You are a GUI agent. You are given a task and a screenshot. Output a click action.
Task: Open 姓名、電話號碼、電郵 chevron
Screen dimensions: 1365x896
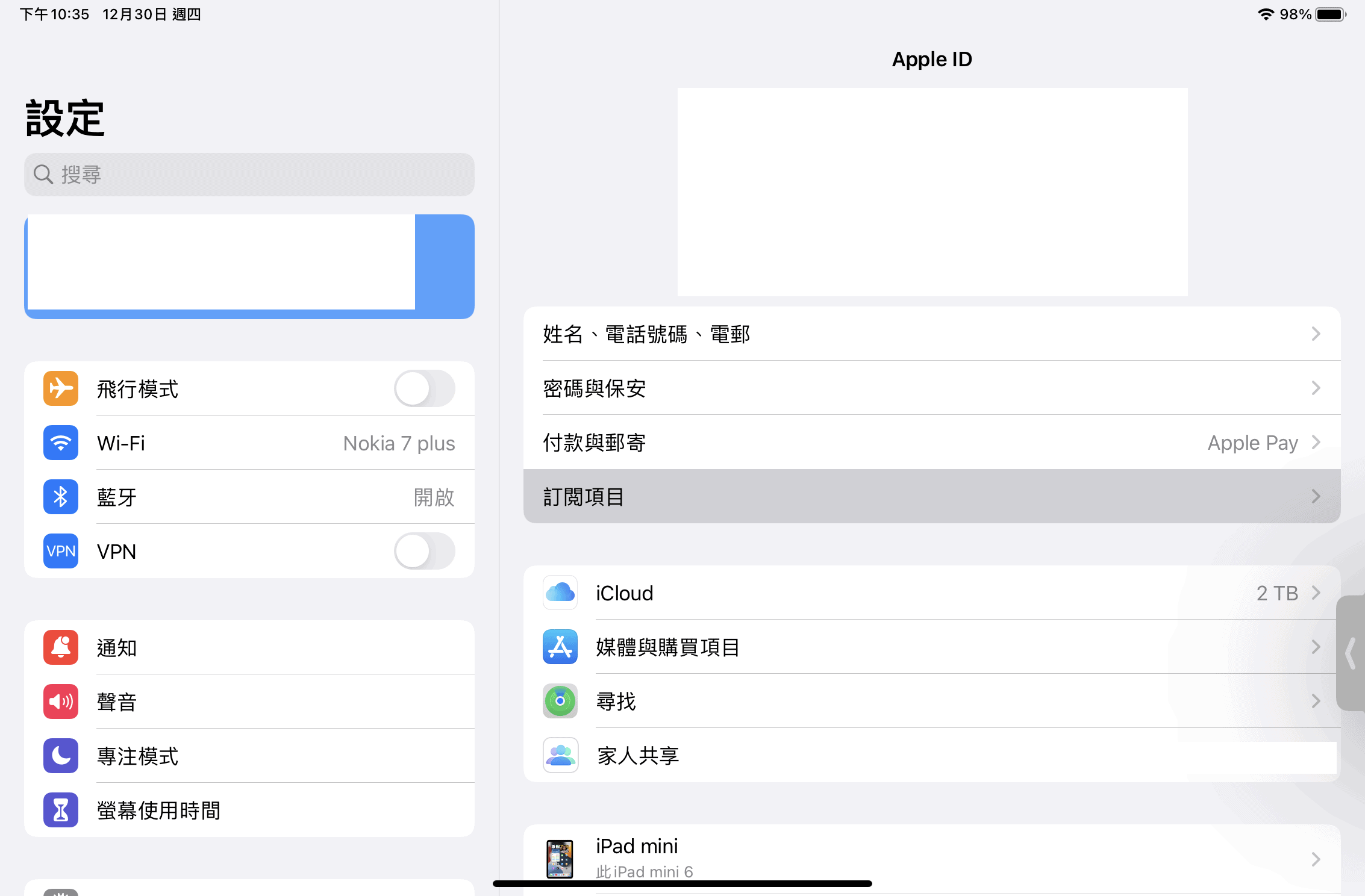pos(1316,334)
